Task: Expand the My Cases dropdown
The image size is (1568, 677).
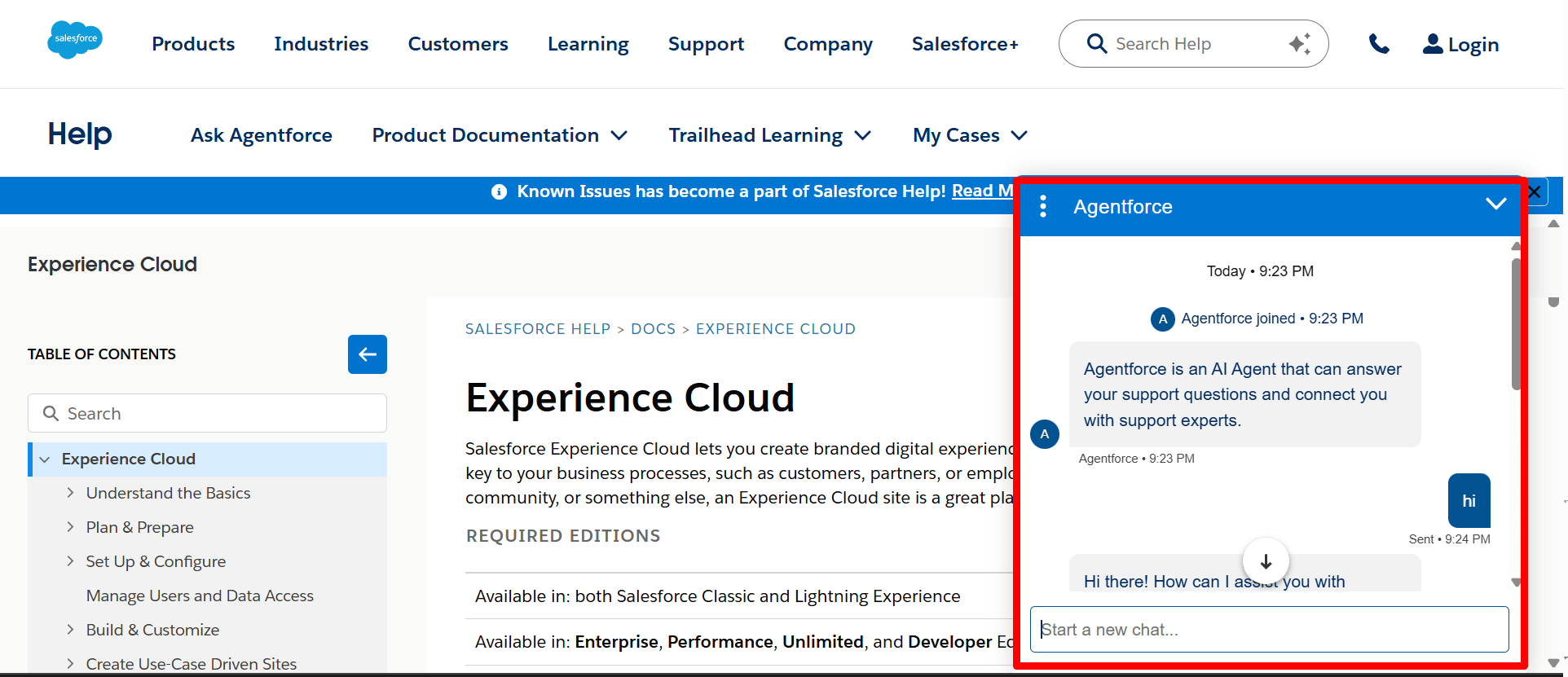Action: (x=970, y=135)
